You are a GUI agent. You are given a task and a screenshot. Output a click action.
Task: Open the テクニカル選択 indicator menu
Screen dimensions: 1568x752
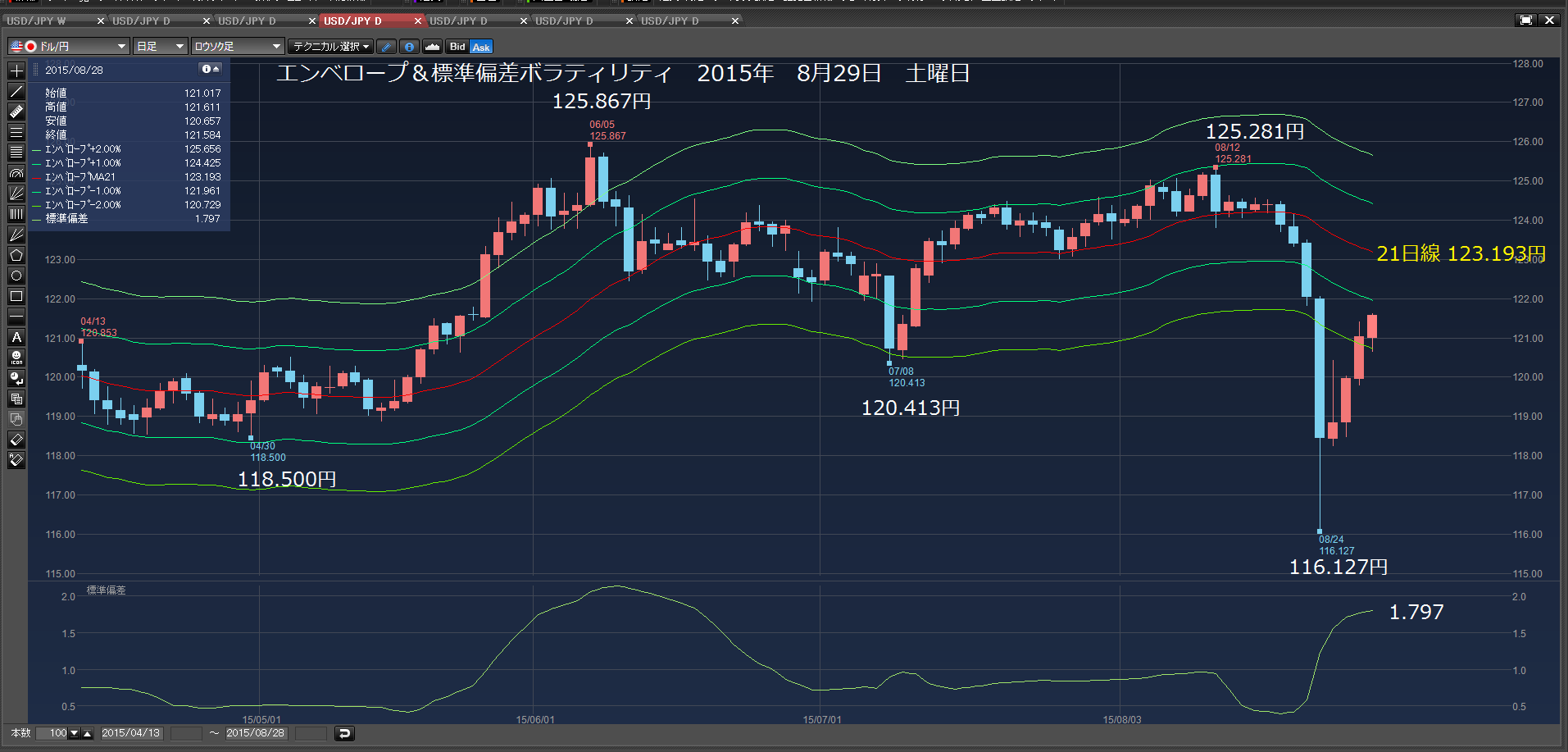[330, 47]
